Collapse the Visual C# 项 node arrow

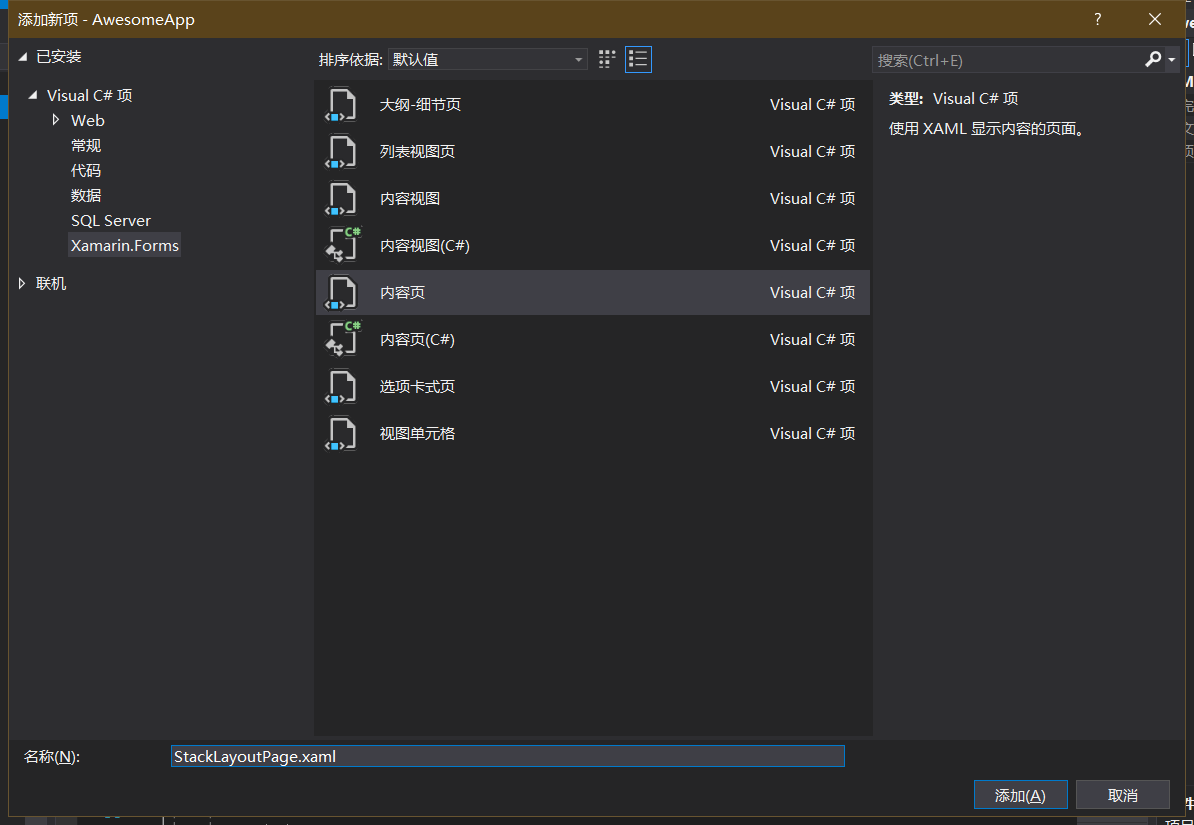tap(33, 95)
